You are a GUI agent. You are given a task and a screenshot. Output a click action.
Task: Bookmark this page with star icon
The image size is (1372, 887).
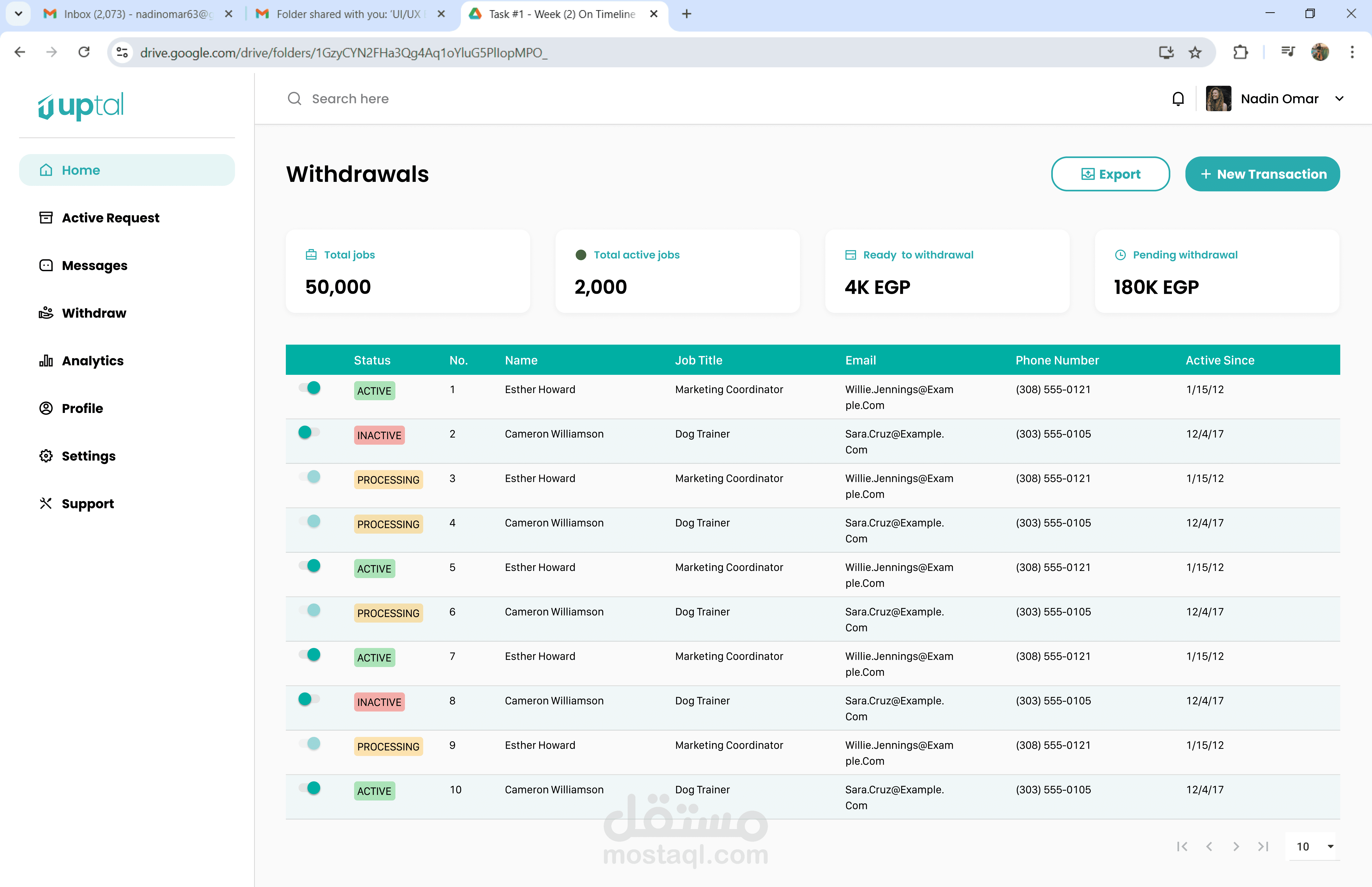point(1195,52)
